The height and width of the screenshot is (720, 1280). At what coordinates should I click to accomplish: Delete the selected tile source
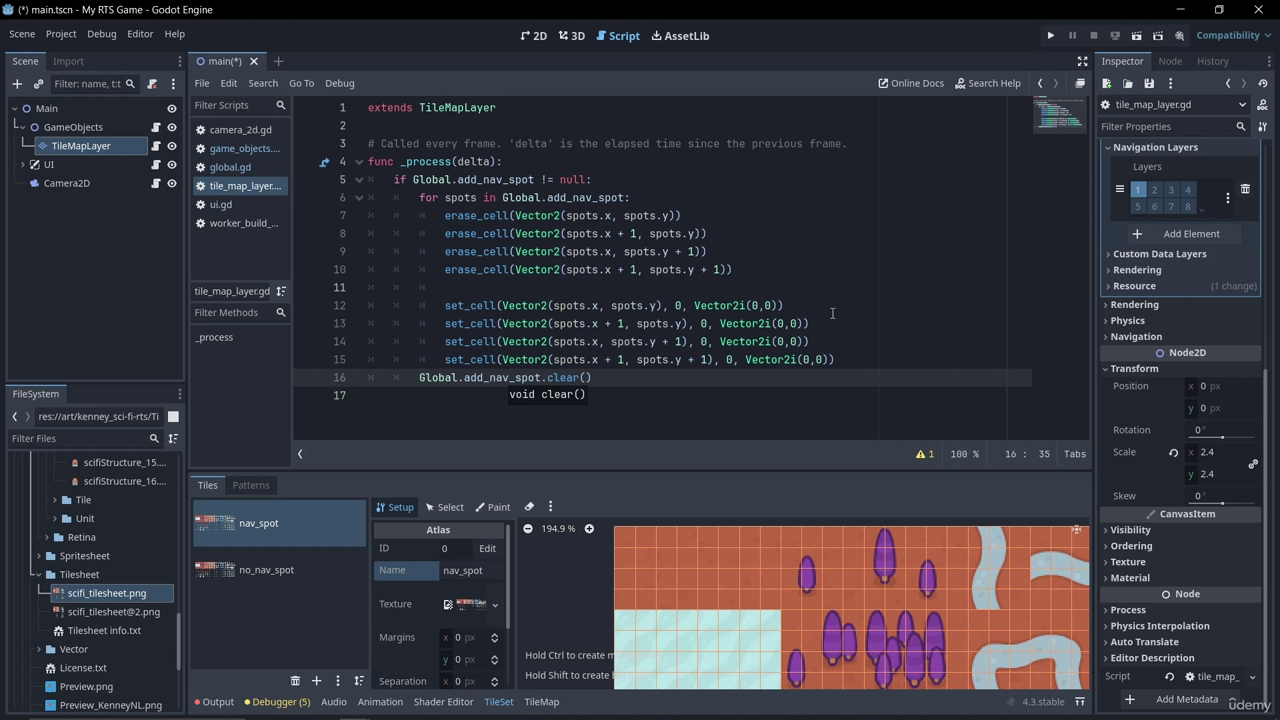point(295,681)
